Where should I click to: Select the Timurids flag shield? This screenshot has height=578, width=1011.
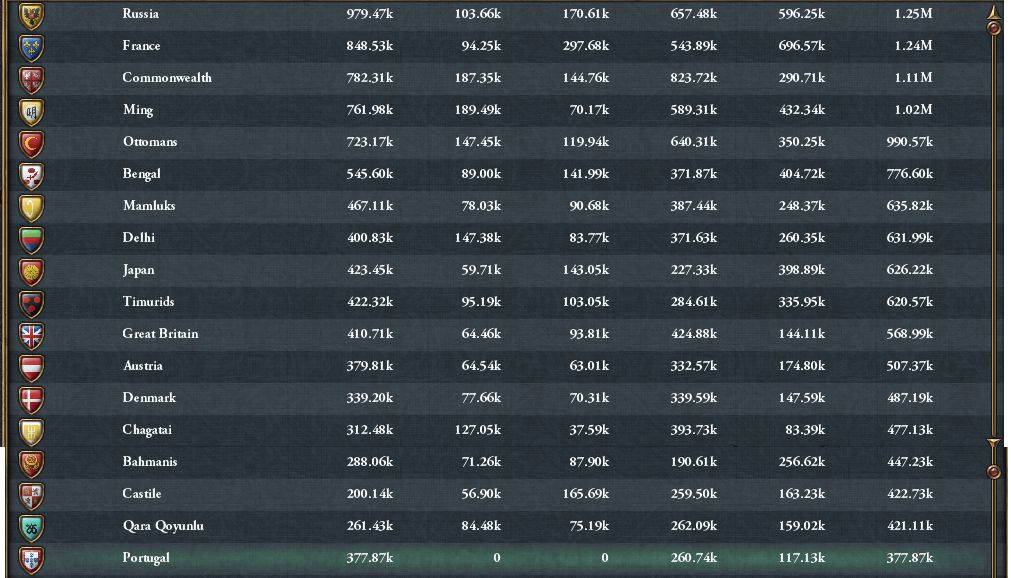pos(32,303)
